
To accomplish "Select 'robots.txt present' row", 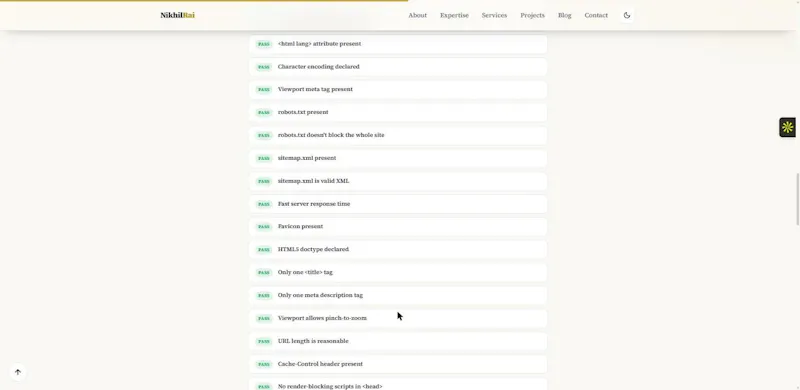I will [x=398, y=112].
